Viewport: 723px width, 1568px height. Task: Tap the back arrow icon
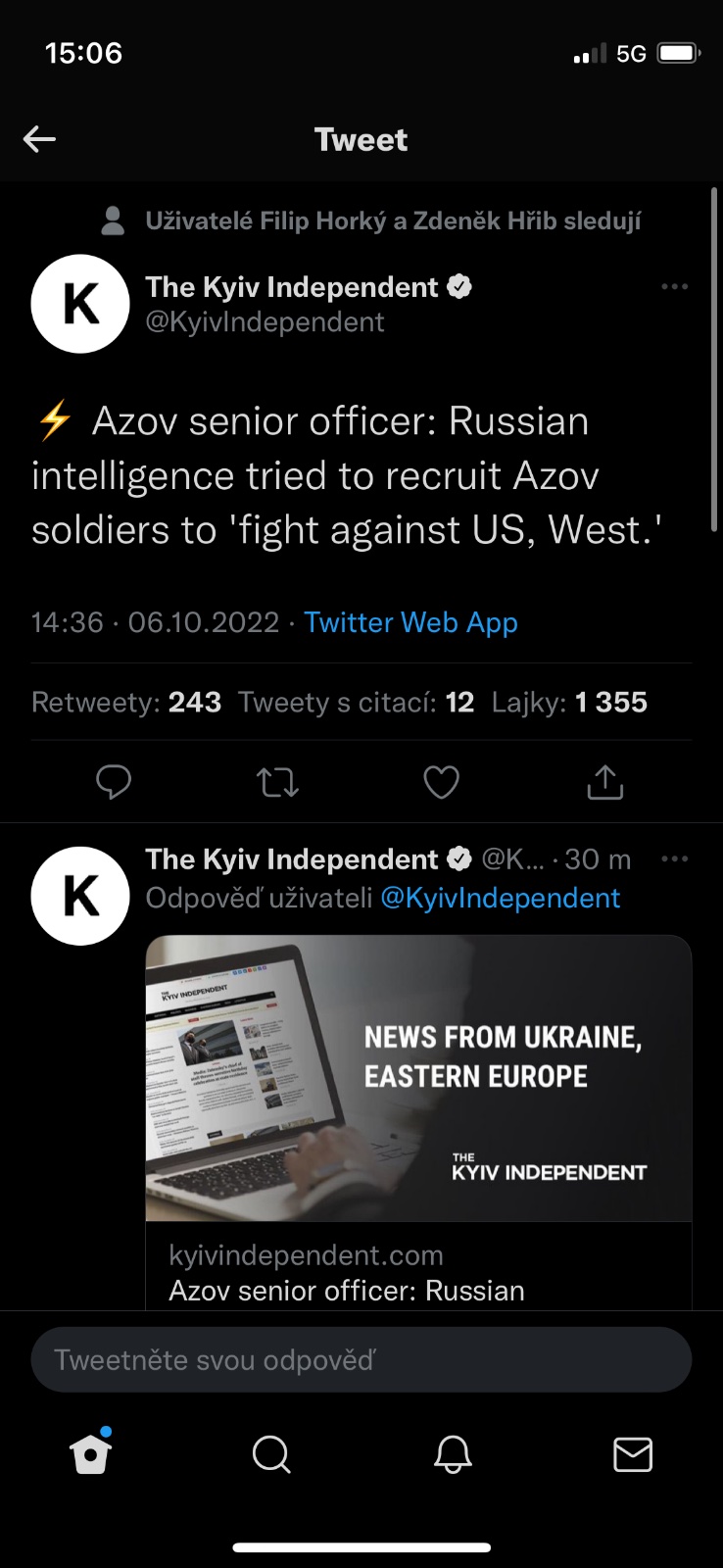click(x=39, y=139)
